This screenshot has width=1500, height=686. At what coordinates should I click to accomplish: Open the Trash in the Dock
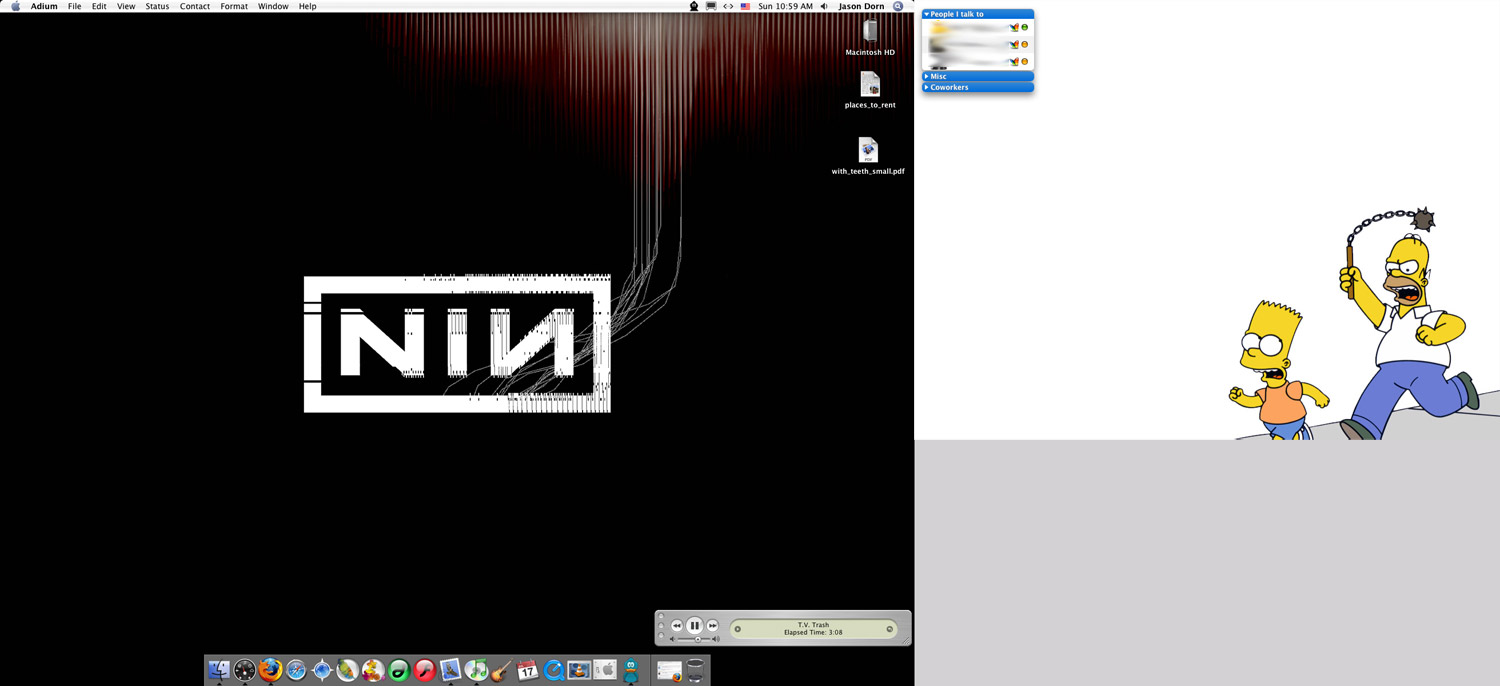pos(695,671)
